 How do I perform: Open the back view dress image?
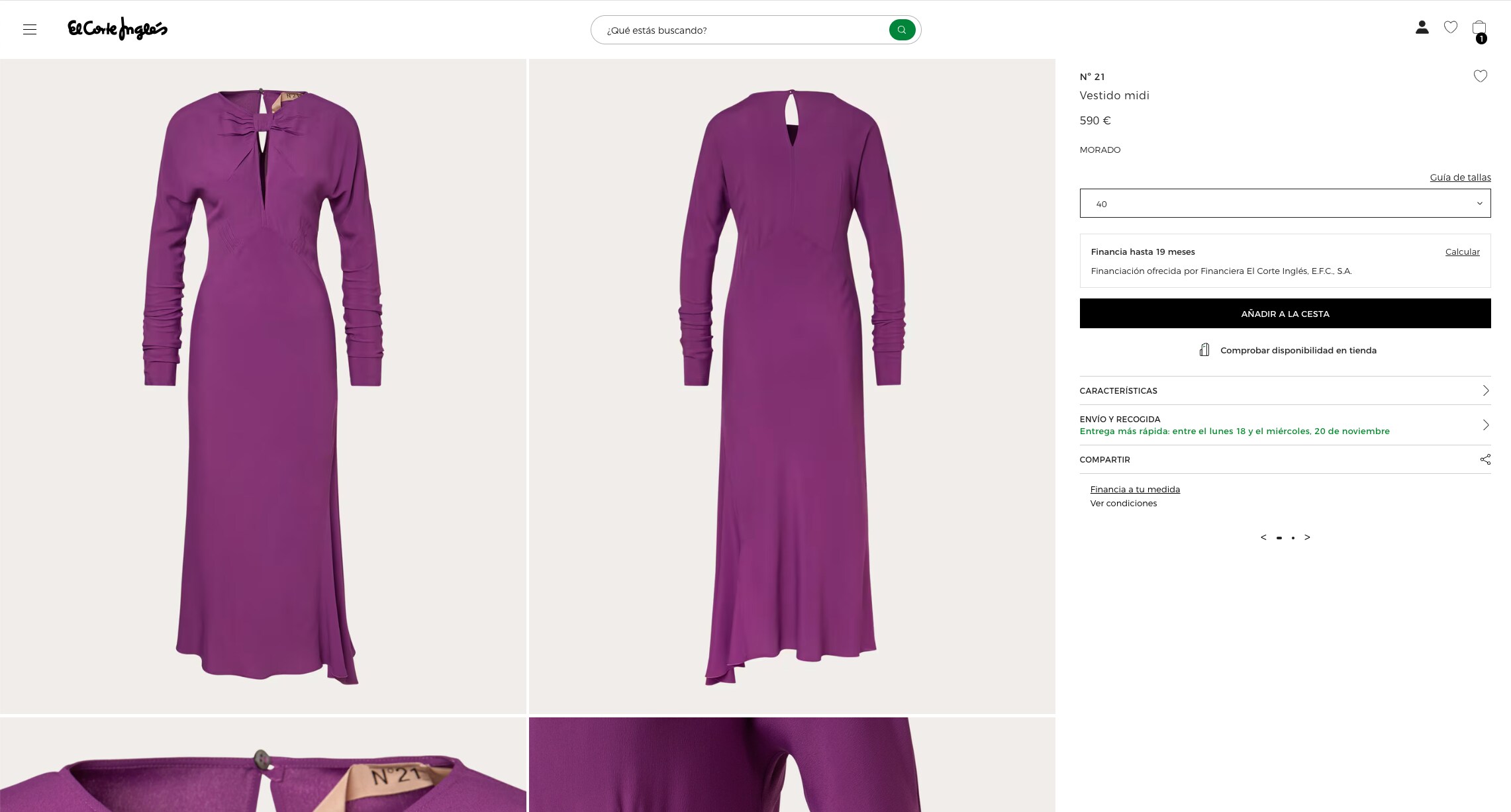(792, 386)
